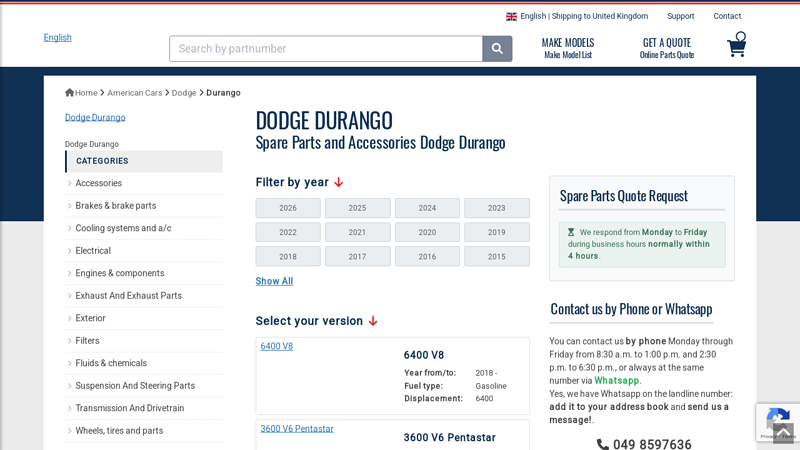Viewport: 800px width, 450px height.
Task: Expand Fluids & chemicals category
Action: (111, 363)
